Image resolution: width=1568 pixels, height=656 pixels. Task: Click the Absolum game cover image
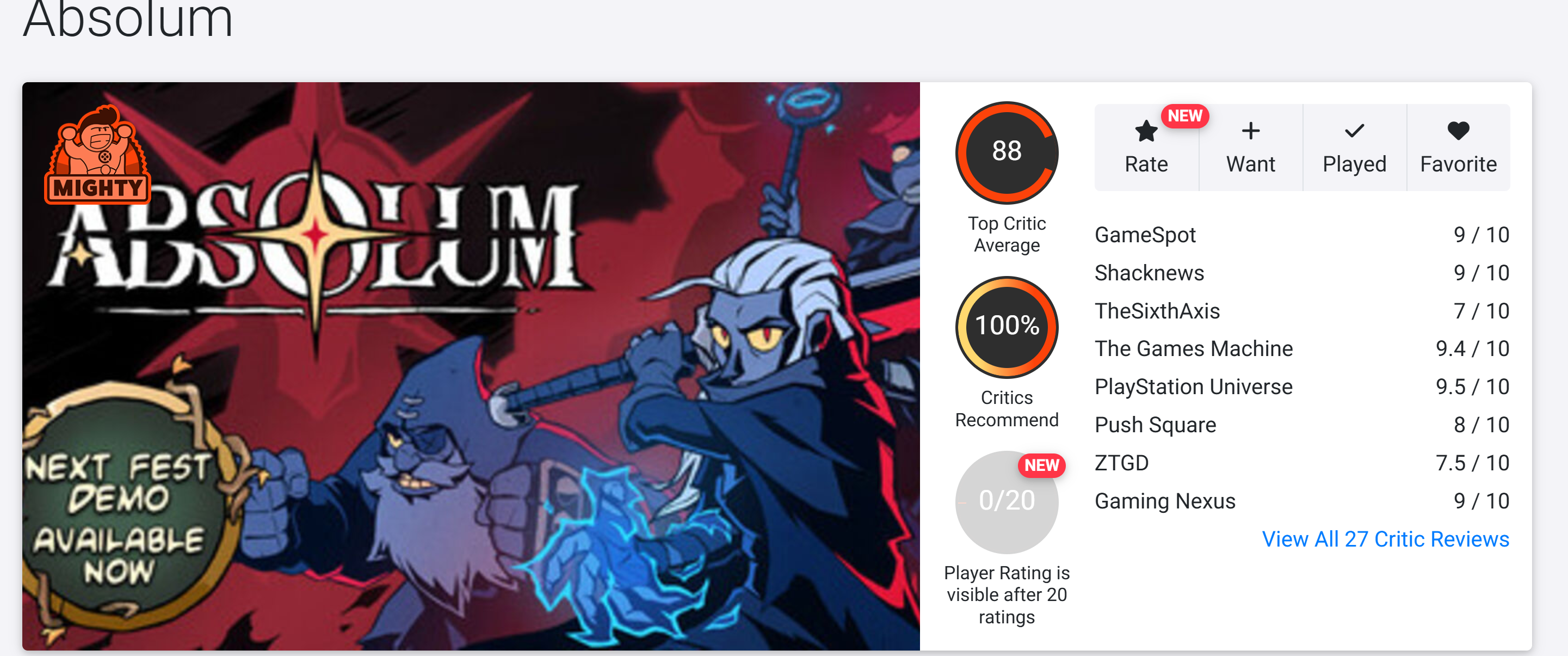[471, 366]
